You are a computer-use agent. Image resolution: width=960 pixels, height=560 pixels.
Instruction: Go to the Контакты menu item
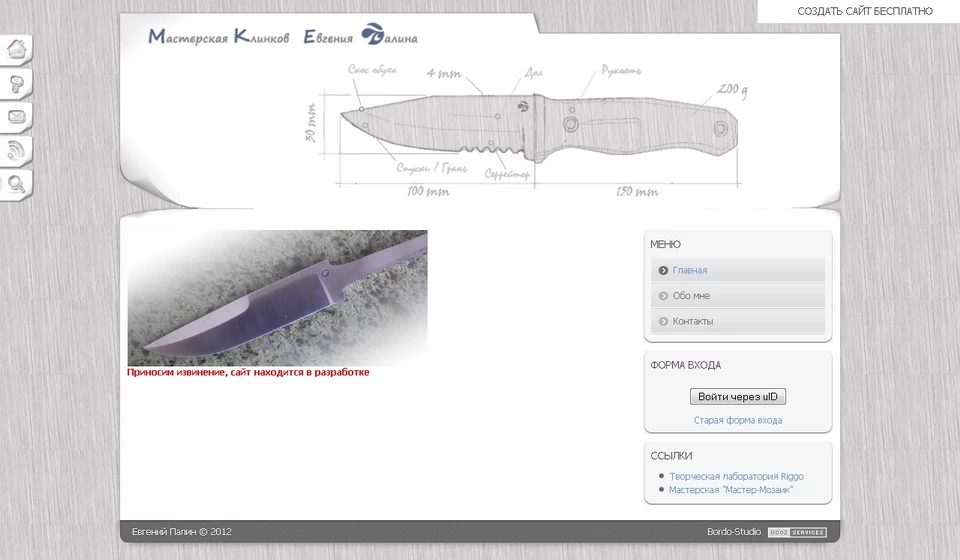coord(693,321)
